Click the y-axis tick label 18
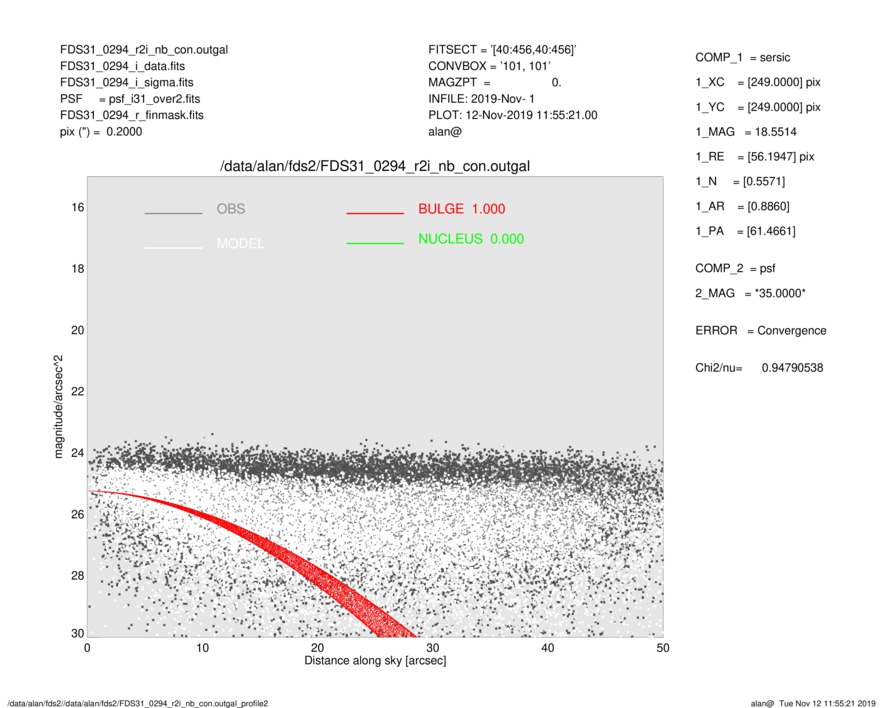Image resolution: width=885 pixels, height=708 pixels. click(78, 269)
